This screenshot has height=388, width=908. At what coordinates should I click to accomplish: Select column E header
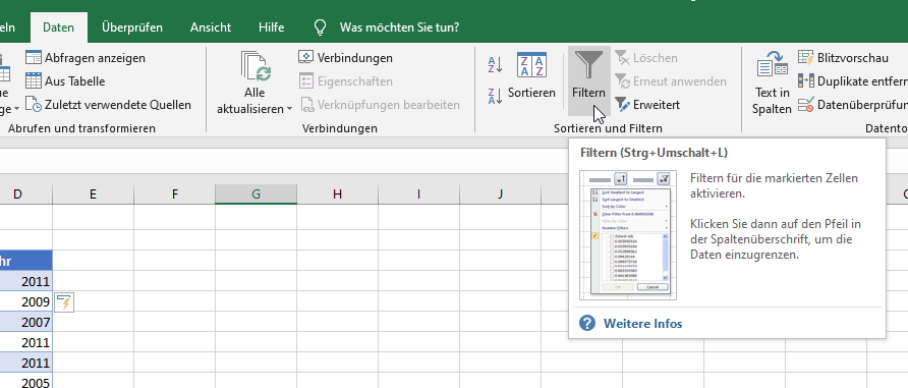93,194
